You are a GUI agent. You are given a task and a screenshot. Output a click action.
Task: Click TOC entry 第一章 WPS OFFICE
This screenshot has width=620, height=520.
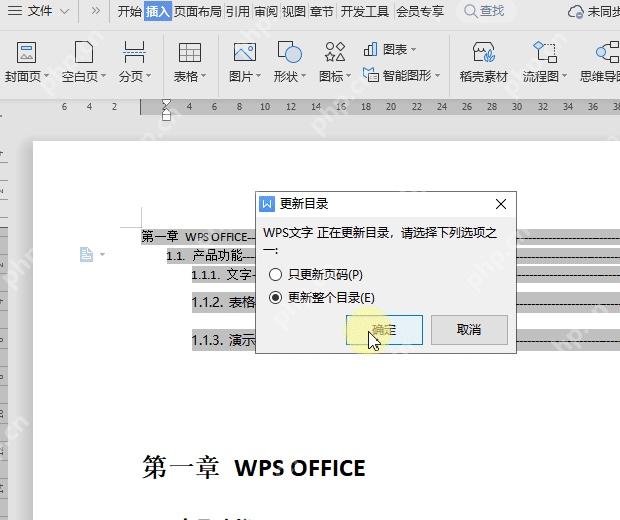tap(198, 237)
